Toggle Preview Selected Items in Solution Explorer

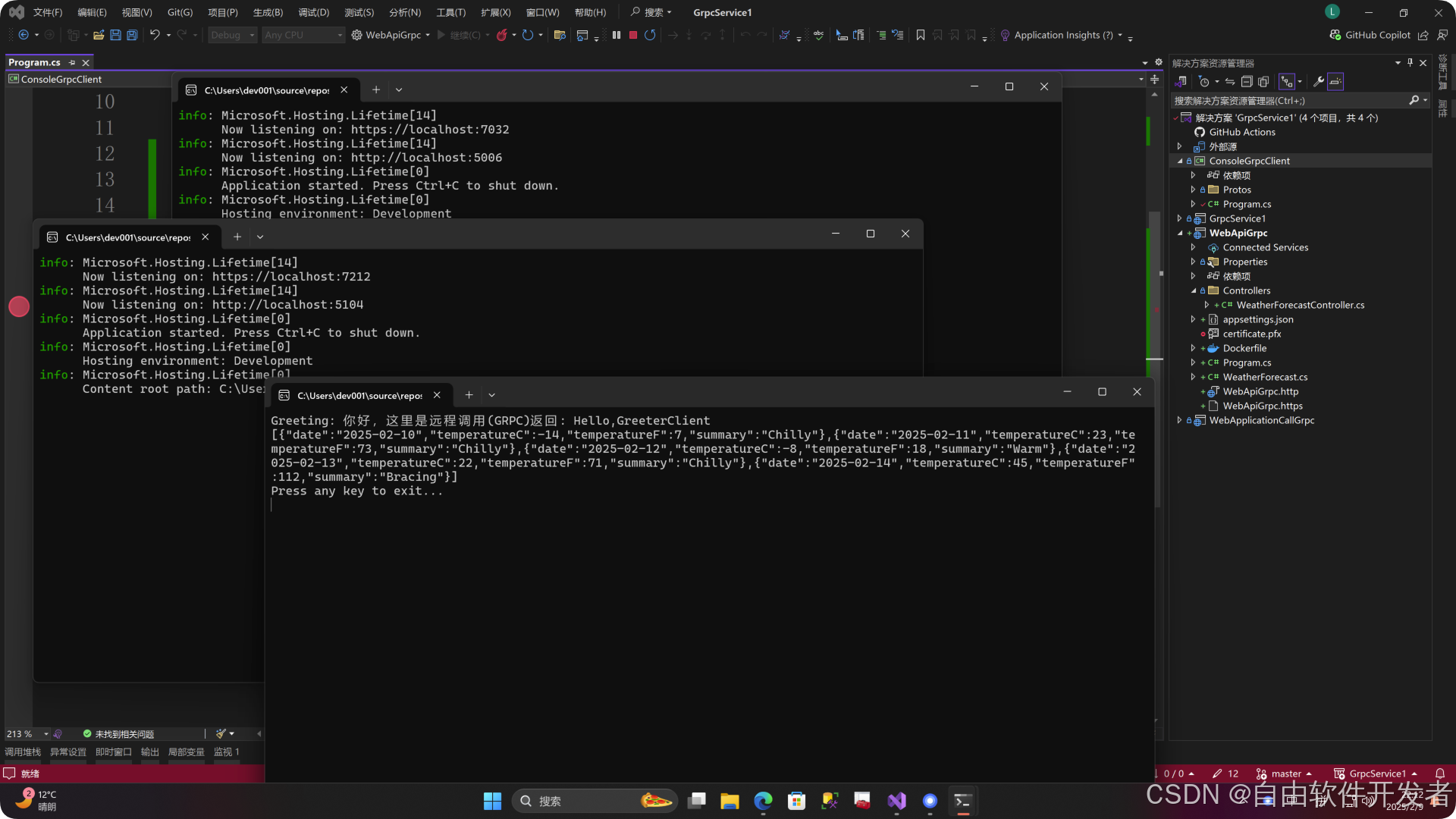point(1335,82)
